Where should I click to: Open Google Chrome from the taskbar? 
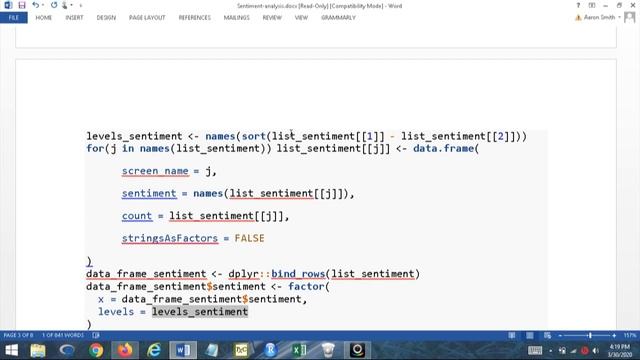(x=96, y=350)
